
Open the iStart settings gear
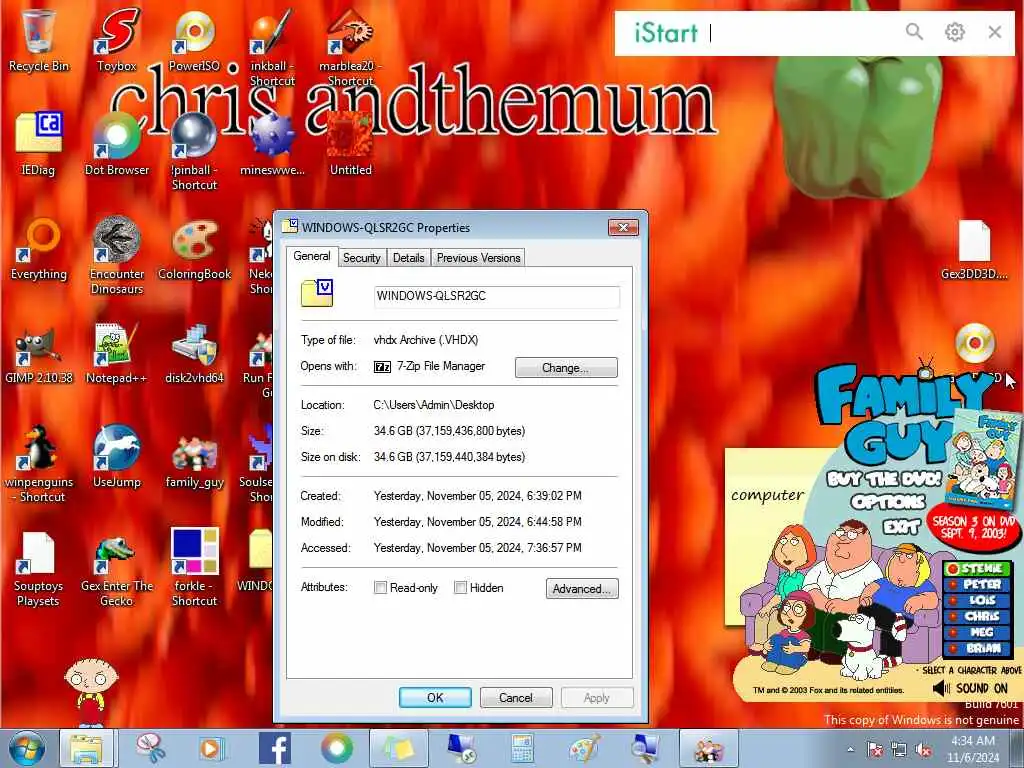click(954, 31)
